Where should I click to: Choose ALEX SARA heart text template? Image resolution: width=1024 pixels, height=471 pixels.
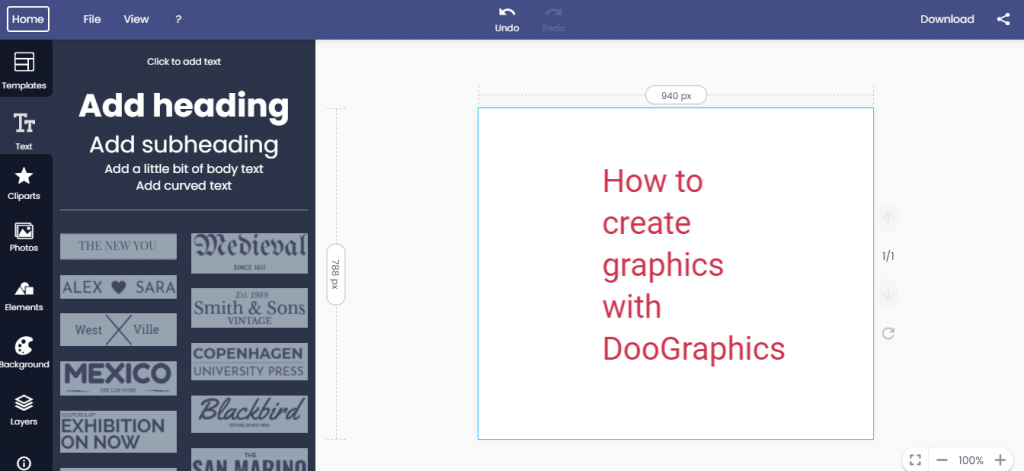118,287
